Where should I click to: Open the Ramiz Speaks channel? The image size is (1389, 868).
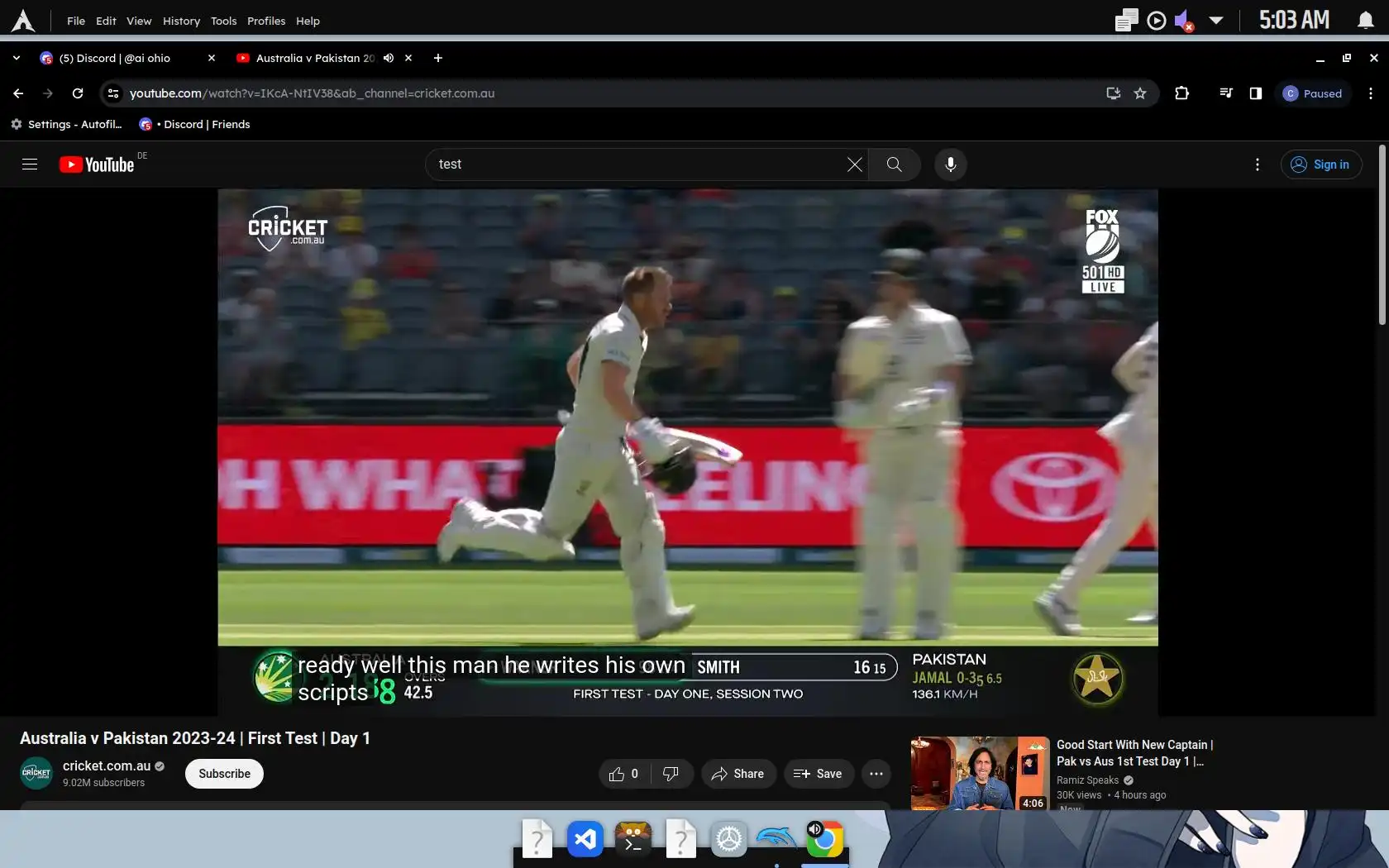pos(1087,780)
